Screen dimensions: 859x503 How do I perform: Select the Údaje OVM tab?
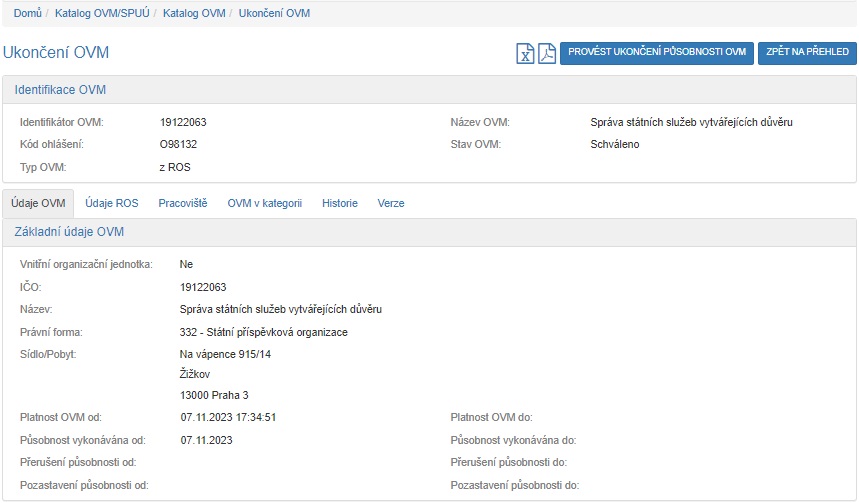coord(39,203)
